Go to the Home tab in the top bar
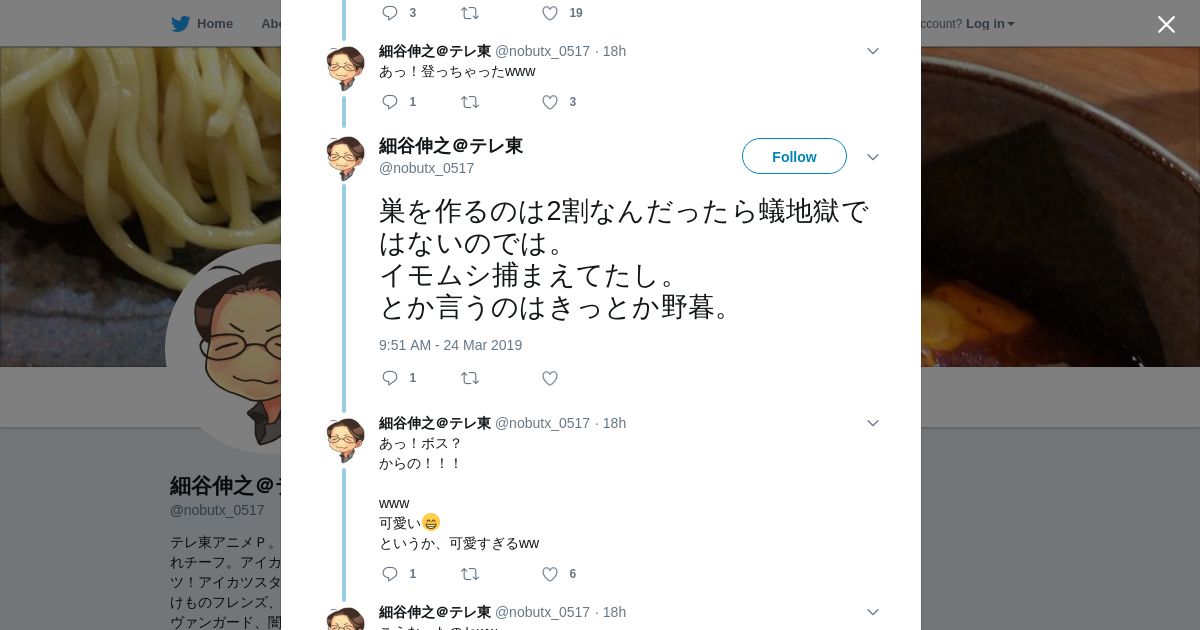Image resolution: width=1200 pixels, height=630 pixels. 214,24
